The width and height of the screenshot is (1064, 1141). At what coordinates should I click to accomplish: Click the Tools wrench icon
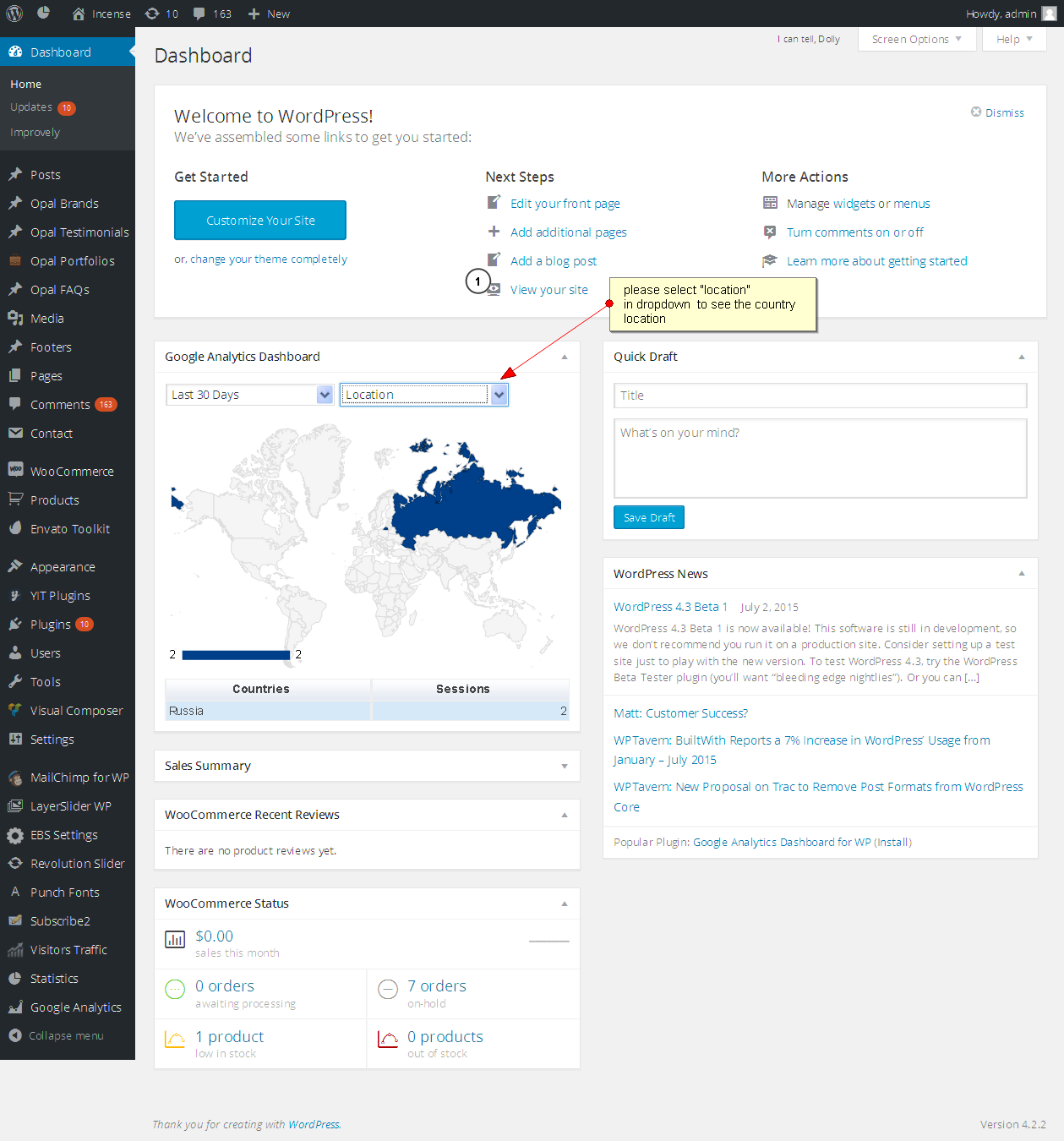[x=15, y=681]
